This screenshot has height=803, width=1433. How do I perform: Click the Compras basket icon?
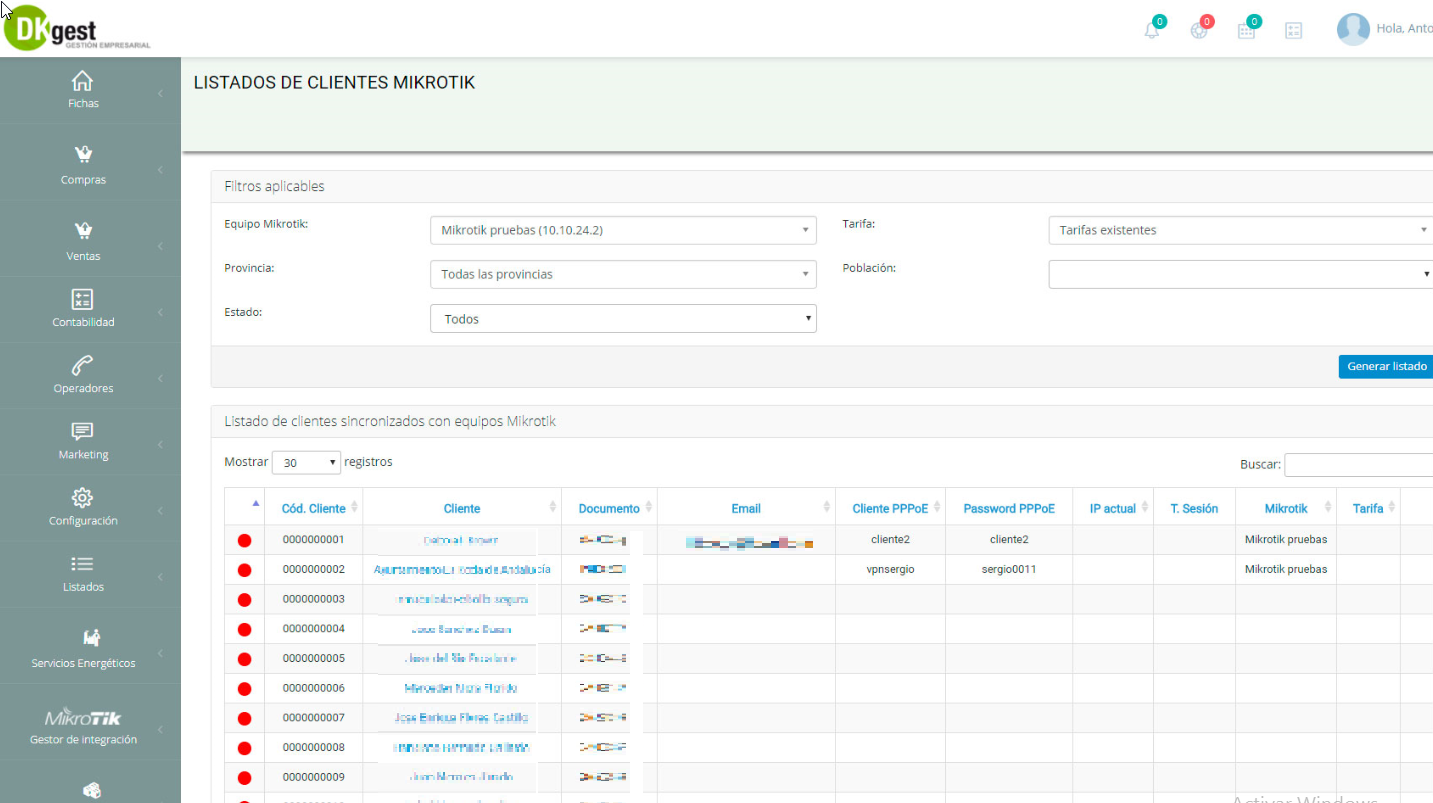[83, 154]
